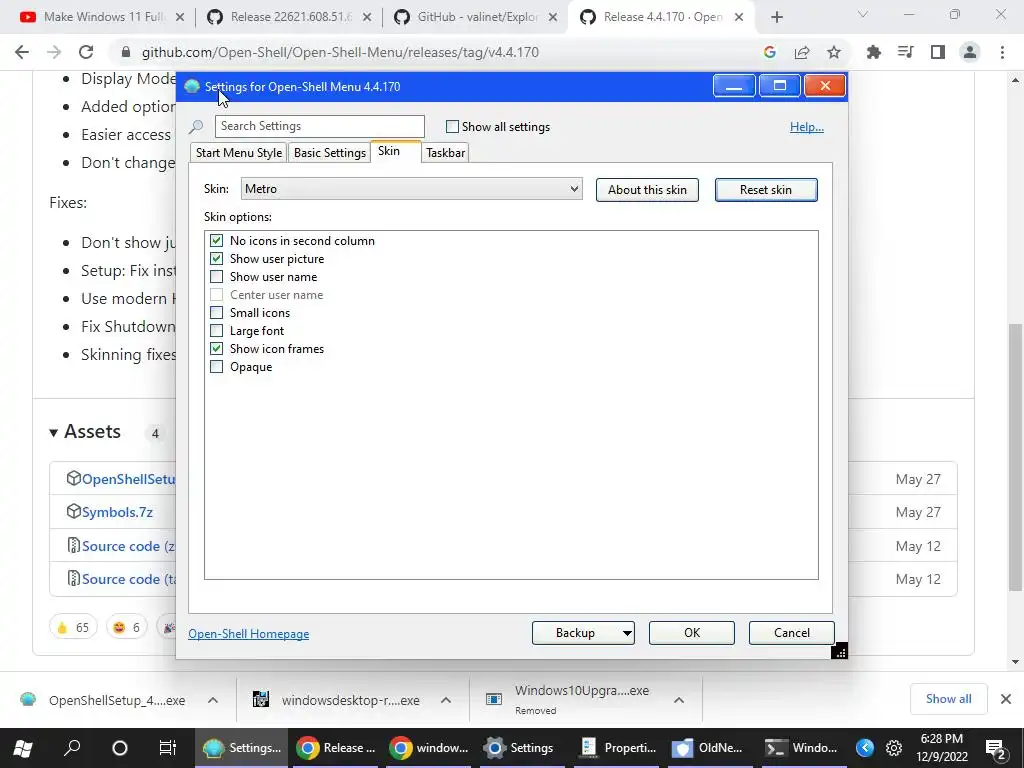Open the Skin dropdown showing Metro
The height and width of the screenshot is (768, 1024).
[x=411, y=189]
